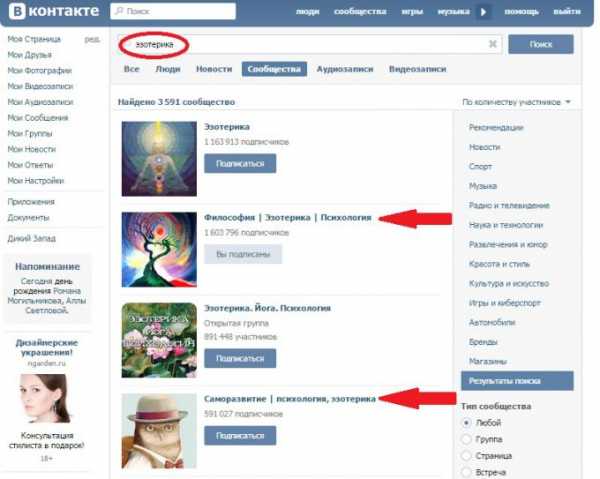The height and width of the screenshot is (479, 600).
Task: Select "Рекомендации" category filter
Action: 496,128
